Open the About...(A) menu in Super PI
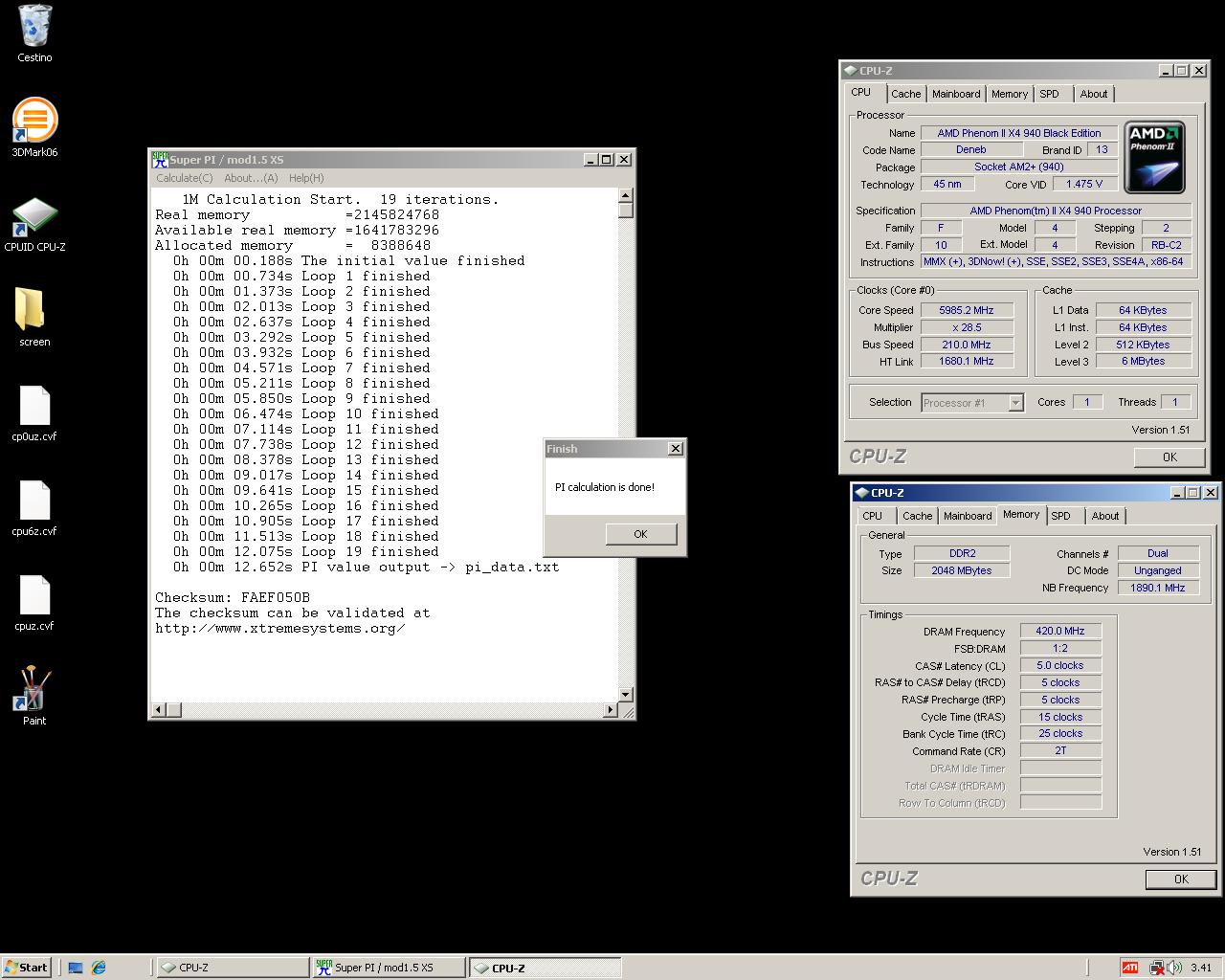The width and height of the screenshot is (1225, 980). (x=251, y=178)
